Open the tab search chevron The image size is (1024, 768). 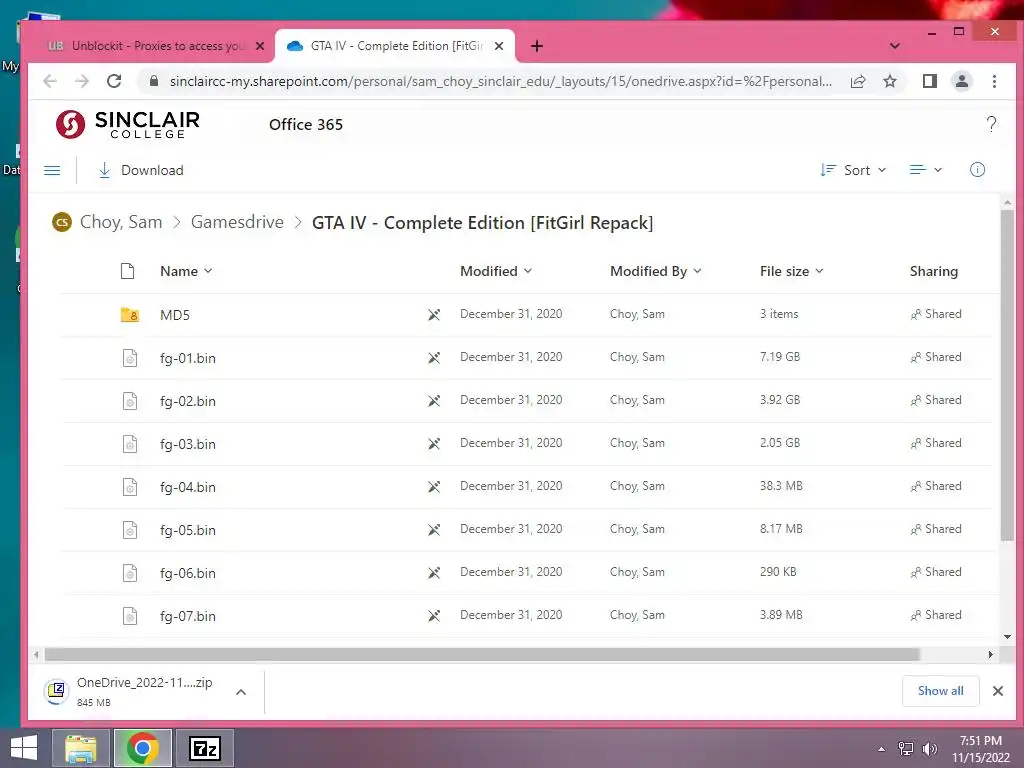coord(895,46)
